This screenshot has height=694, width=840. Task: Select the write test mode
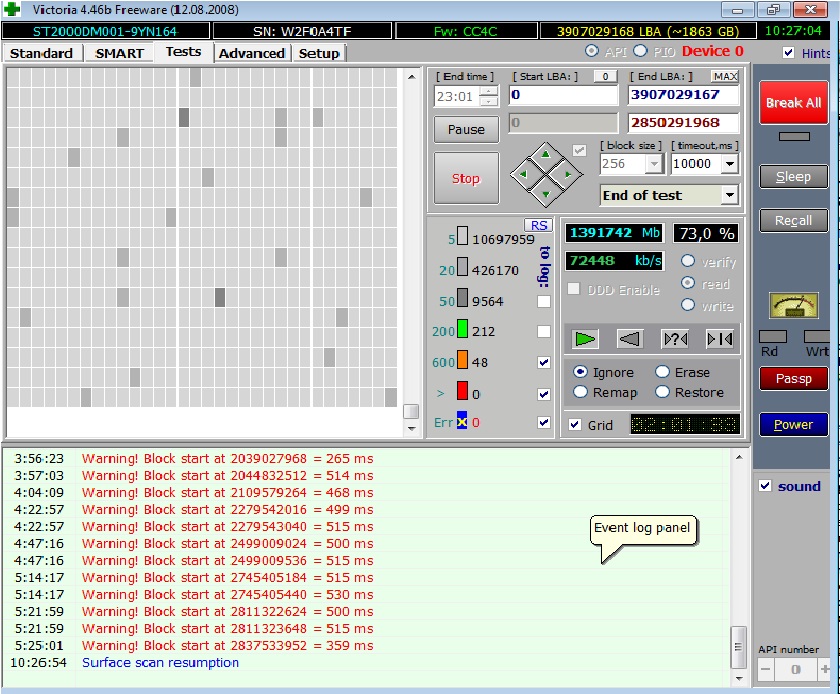pos(688,305)
